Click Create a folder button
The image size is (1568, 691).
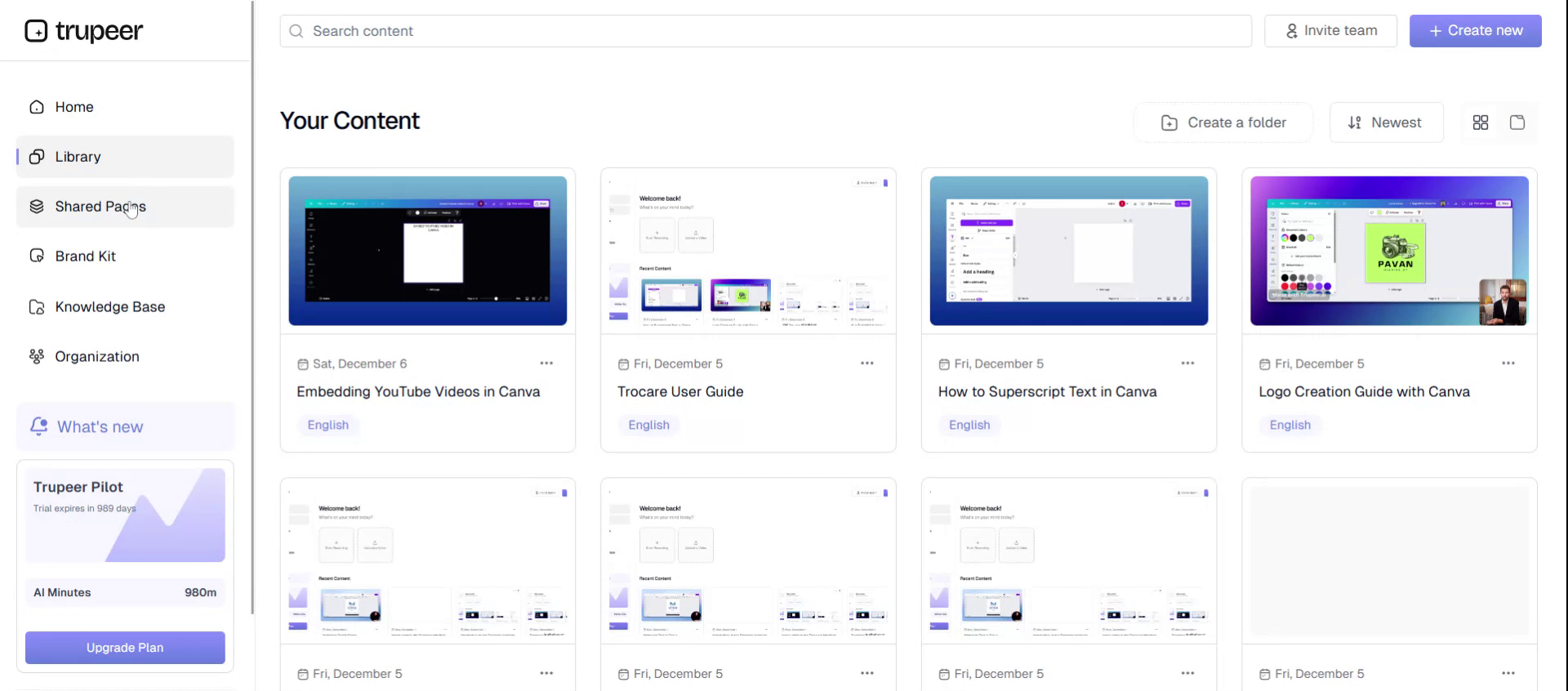click(1223, 123)
